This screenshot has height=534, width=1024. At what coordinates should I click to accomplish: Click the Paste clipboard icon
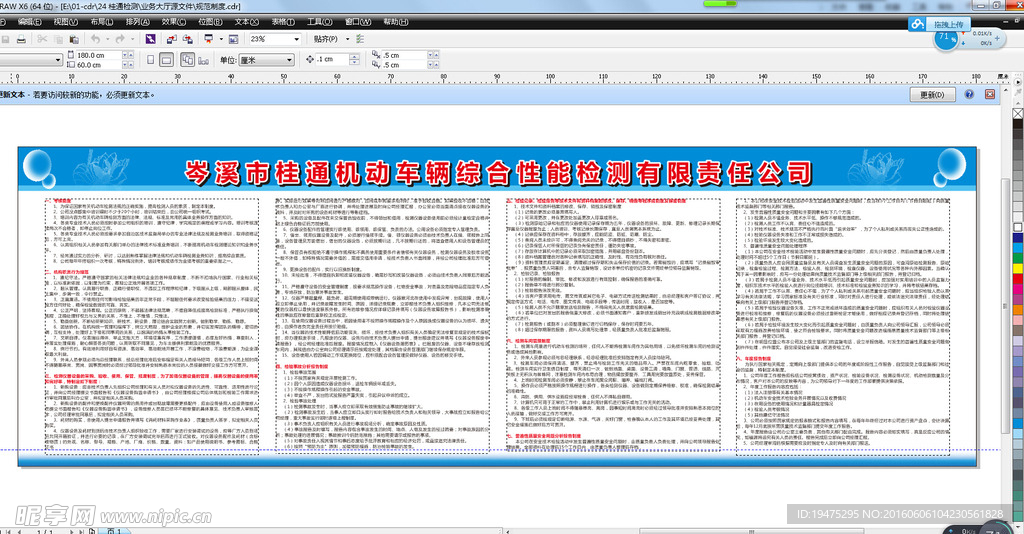coord(74,39)
